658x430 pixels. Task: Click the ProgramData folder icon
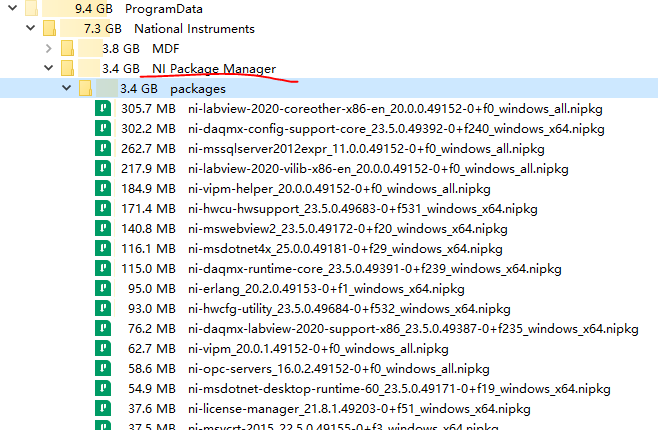click(31, 8)
